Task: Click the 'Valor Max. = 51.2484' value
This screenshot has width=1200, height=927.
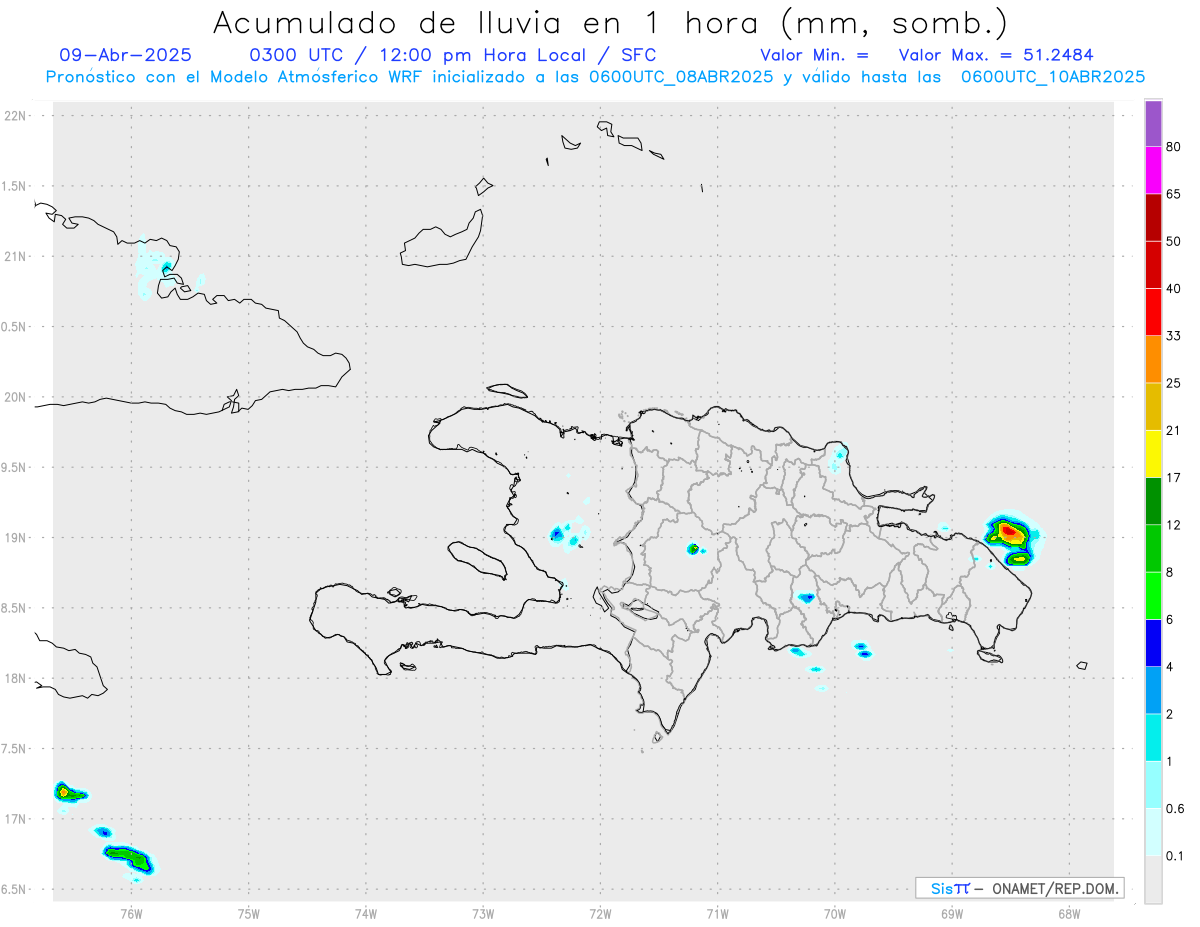Action: click(x=996, y=55)
